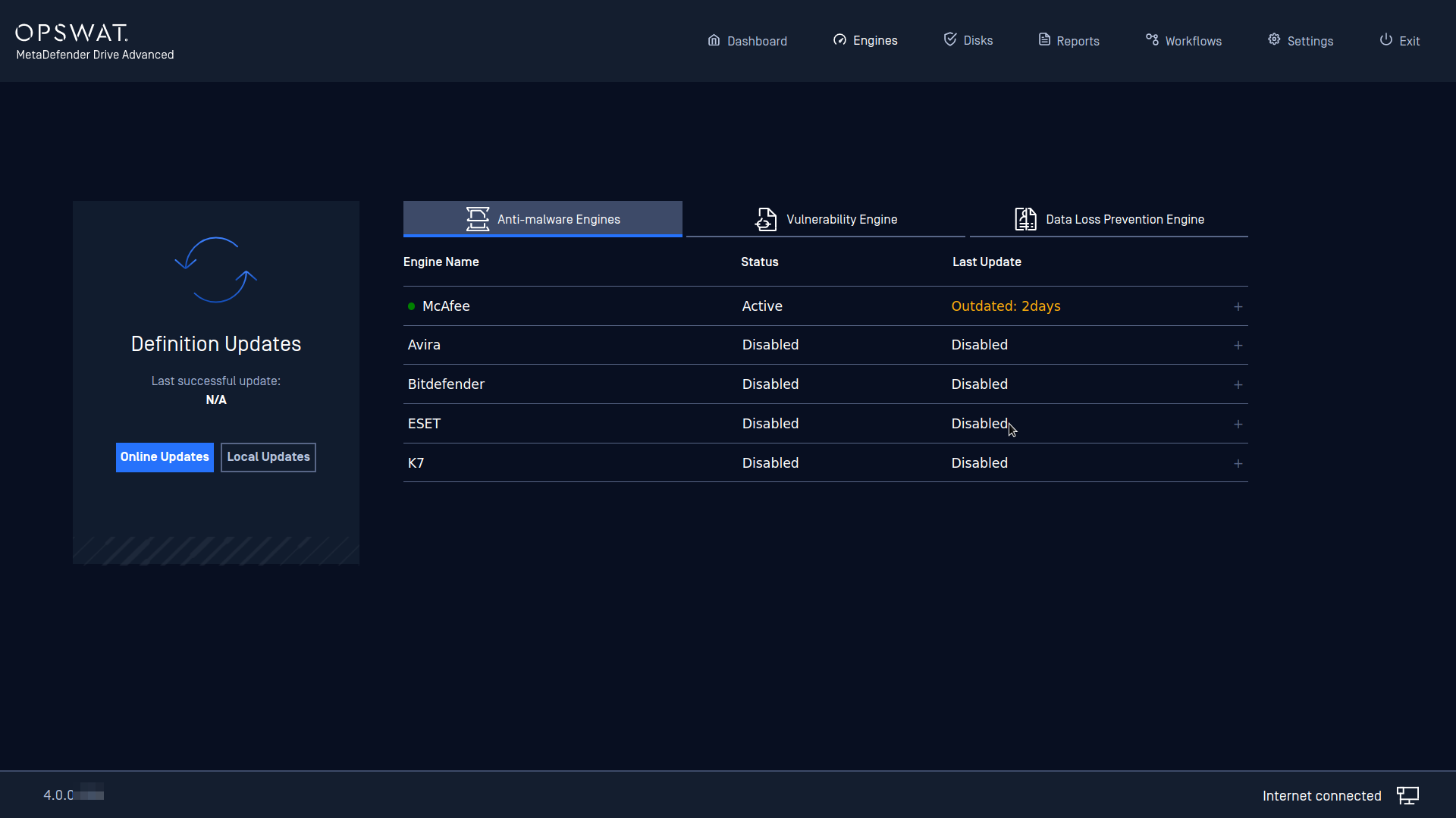The image size is (1456, 818).
Task: Click the Settings gear icon
Action: click(1274, 39)
